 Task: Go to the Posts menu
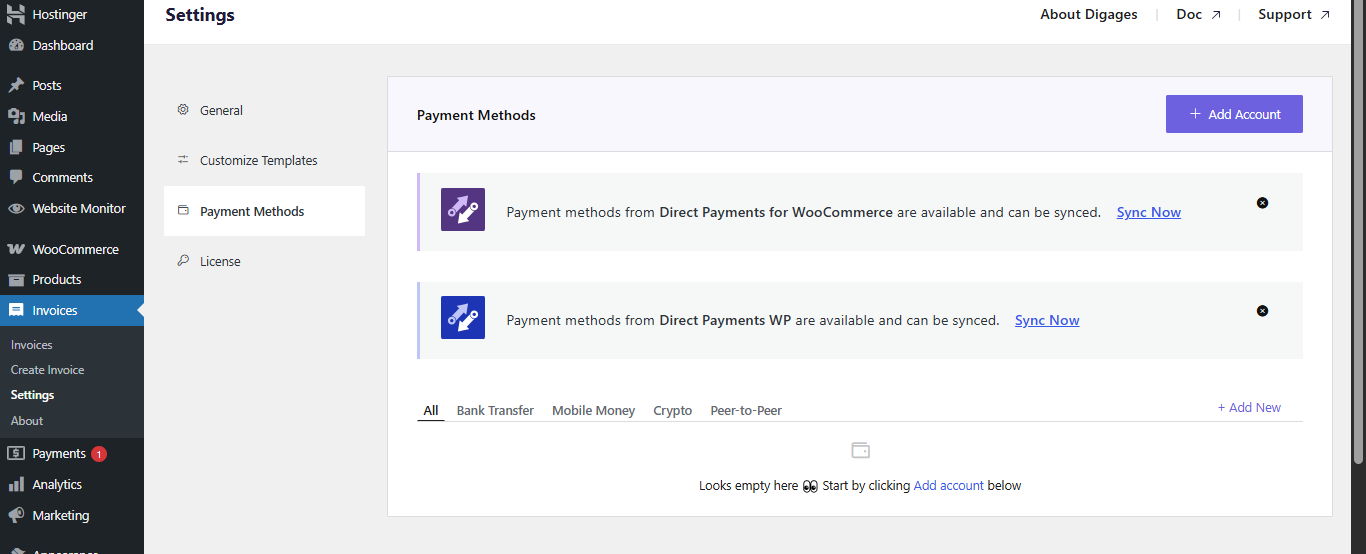tap(72, 85)
